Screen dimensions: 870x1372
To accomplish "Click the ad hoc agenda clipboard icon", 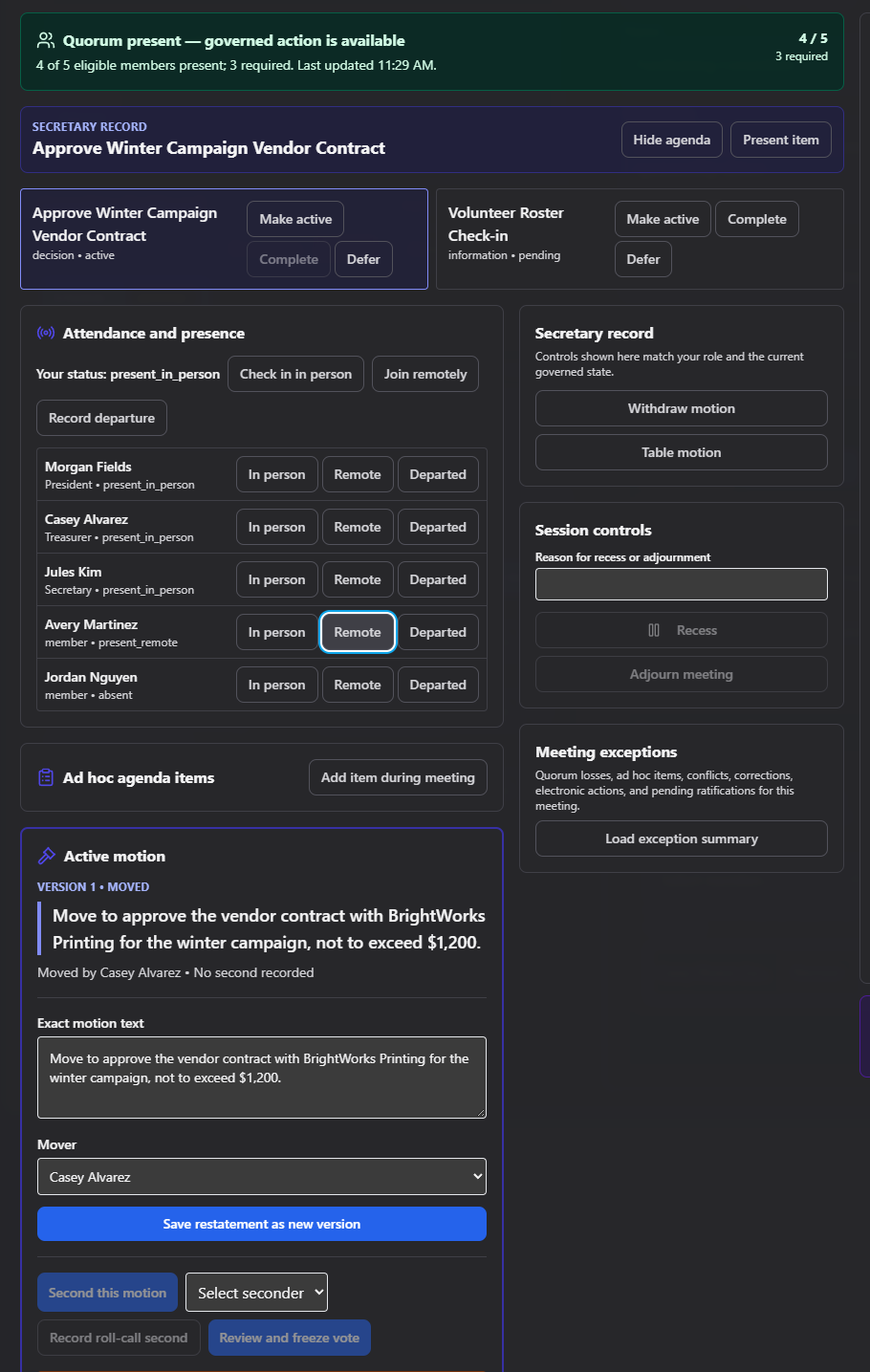I will coord(46,777).
